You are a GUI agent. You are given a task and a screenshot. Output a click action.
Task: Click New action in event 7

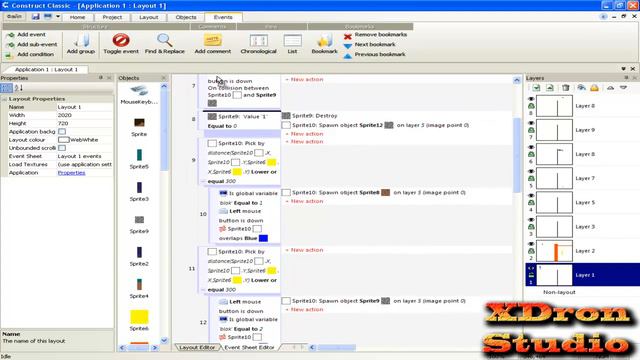pyautogui.click(x=304, y=79)
